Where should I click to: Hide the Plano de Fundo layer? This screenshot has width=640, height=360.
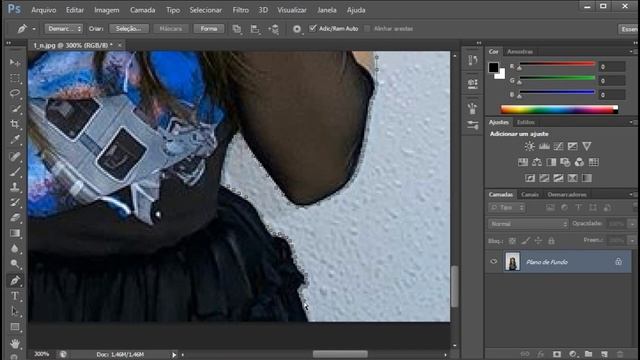coord(493,262)
